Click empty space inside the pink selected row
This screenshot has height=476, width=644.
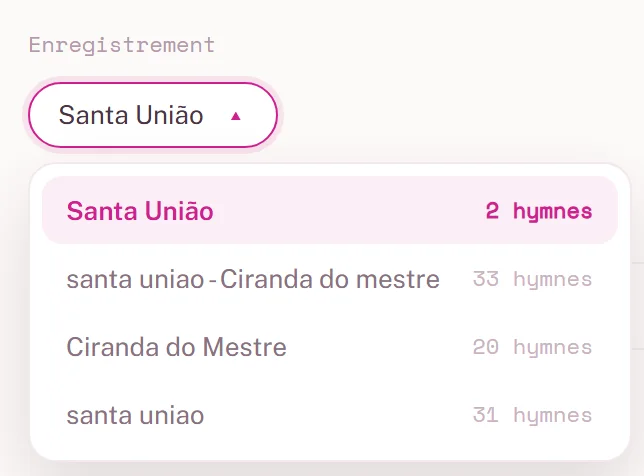[349, 210]
